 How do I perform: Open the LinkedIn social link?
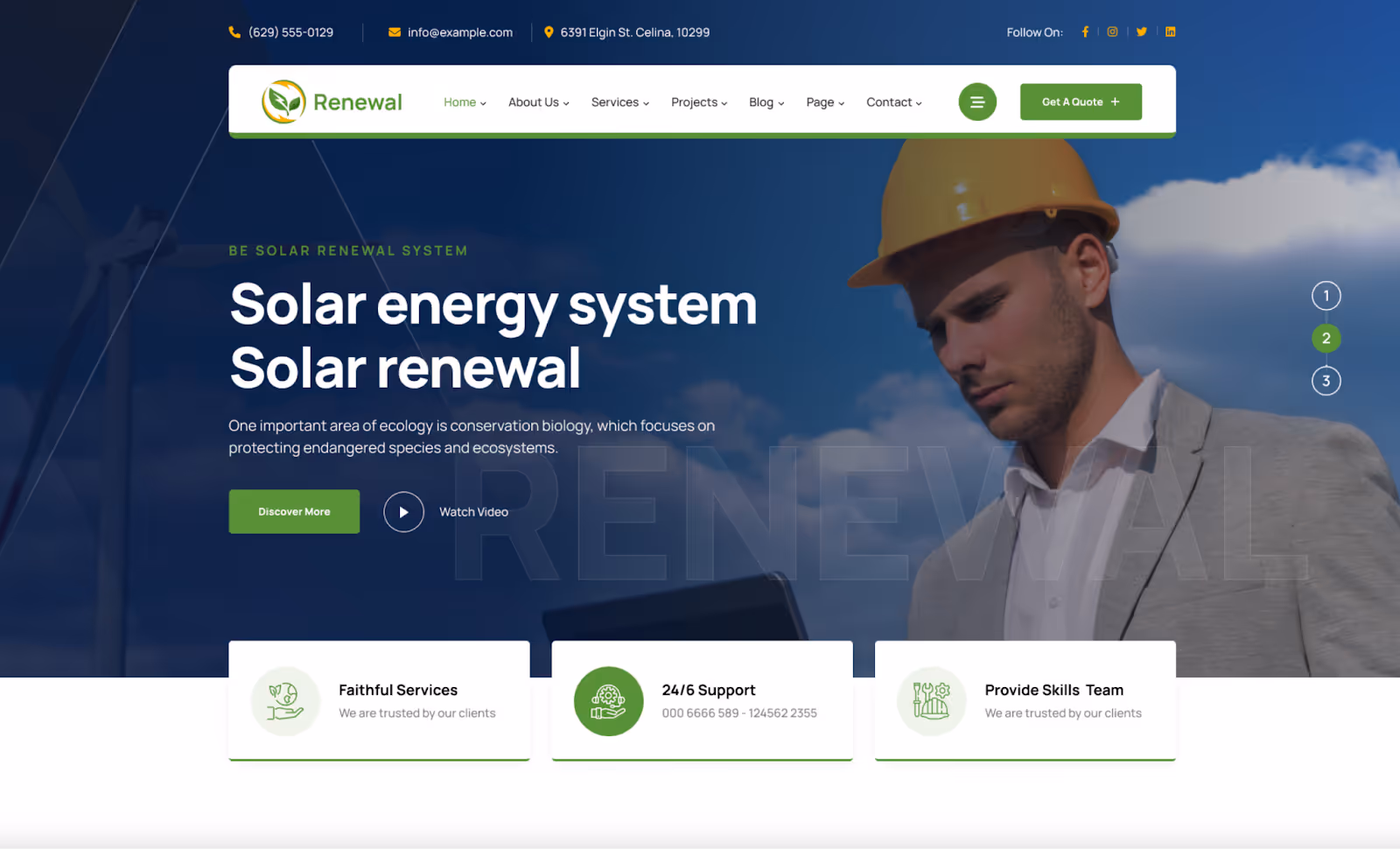[x=1170, y=32]
